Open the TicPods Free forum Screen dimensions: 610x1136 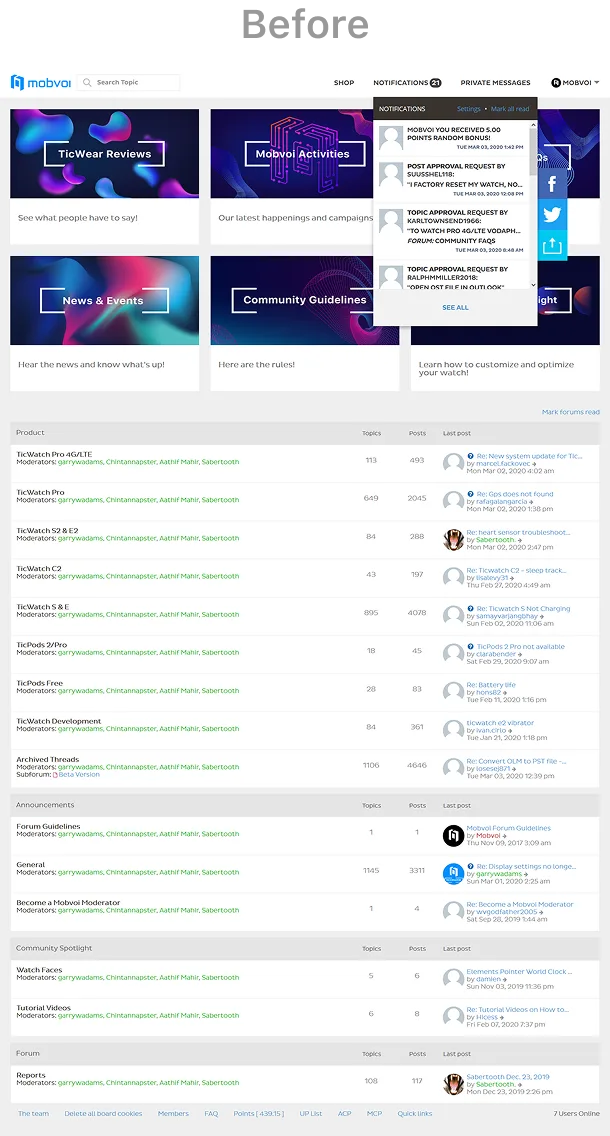tap(40, 683)
